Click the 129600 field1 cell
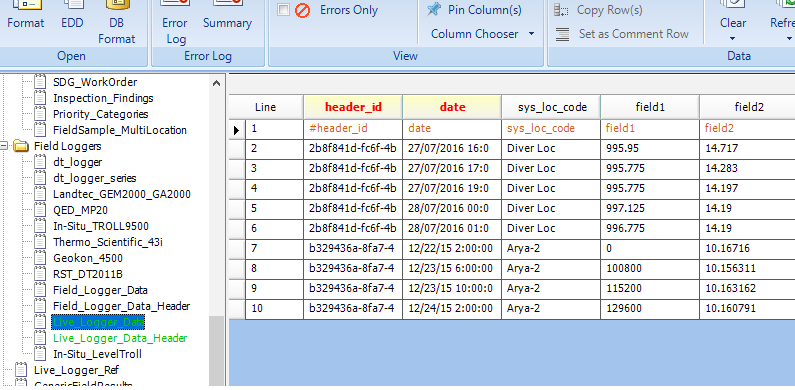795x390 pixels. click(x=650, y=308)
